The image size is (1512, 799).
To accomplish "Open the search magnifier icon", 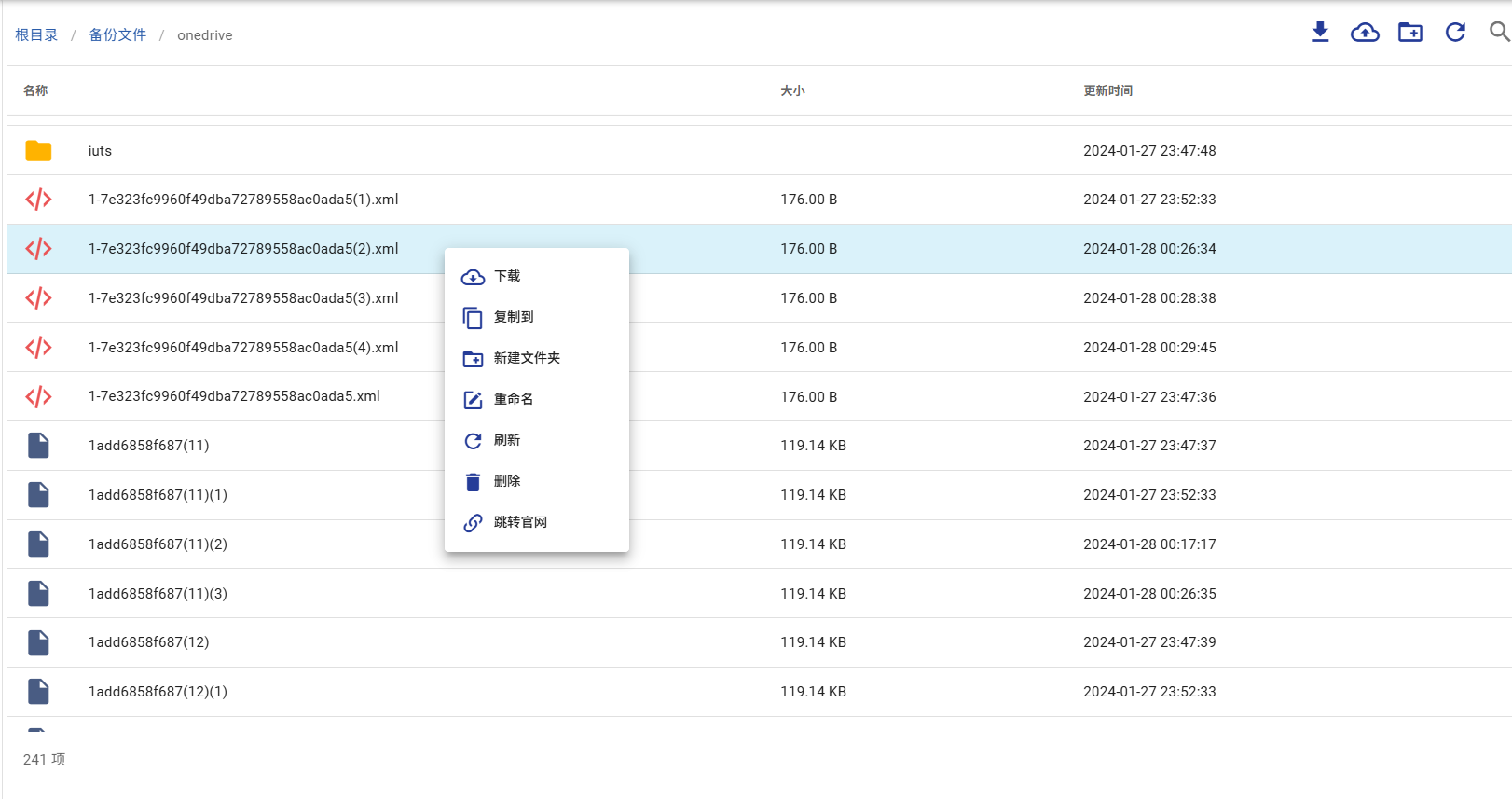I will coord(1498,33).
